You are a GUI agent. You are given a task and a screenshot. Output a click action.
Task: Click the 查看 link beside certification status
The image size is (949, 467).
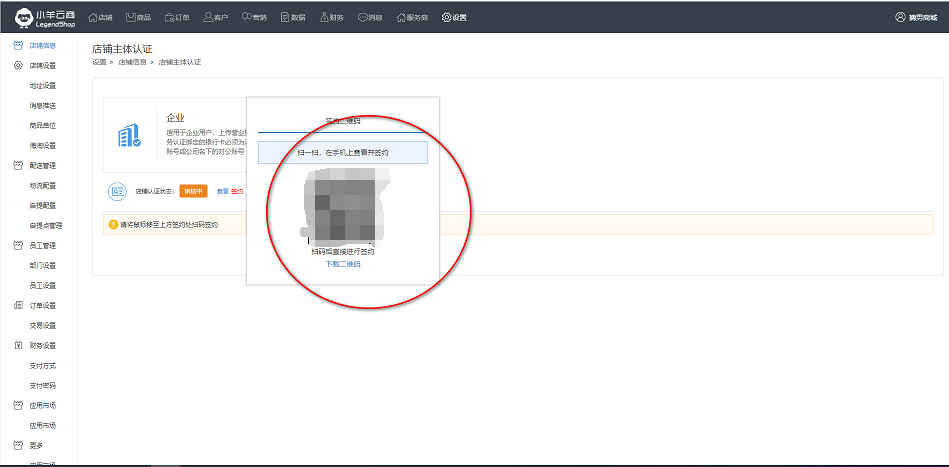point(223,191)
